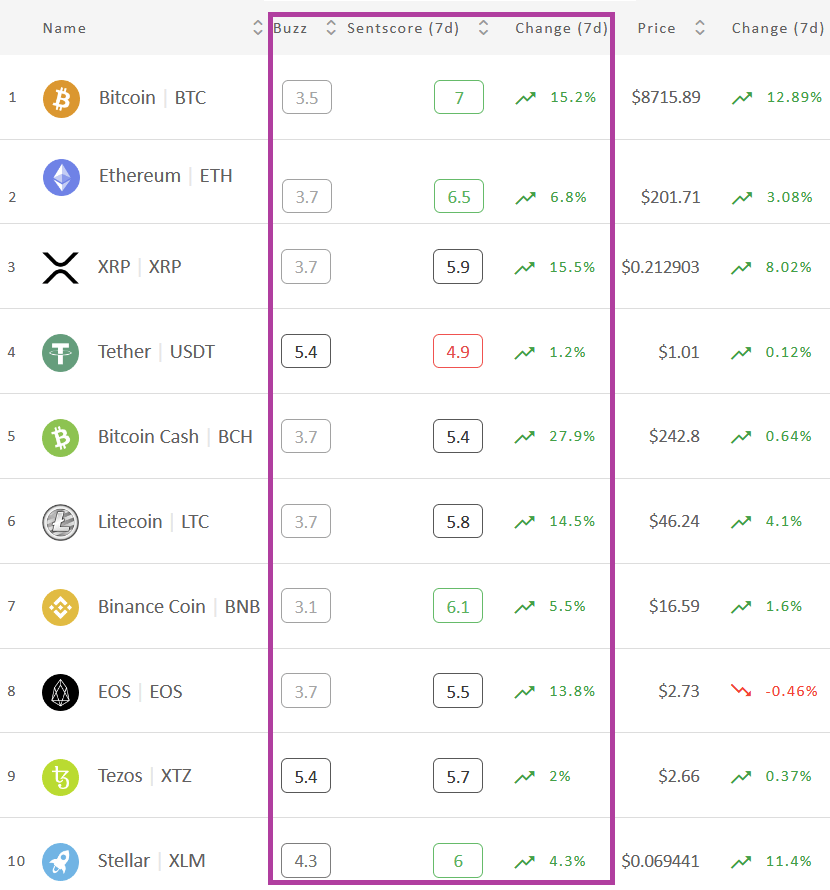Select the Binance Coin logo icon
The width and height of the screenshot is (830, 890).
click(x=60, y=607)
